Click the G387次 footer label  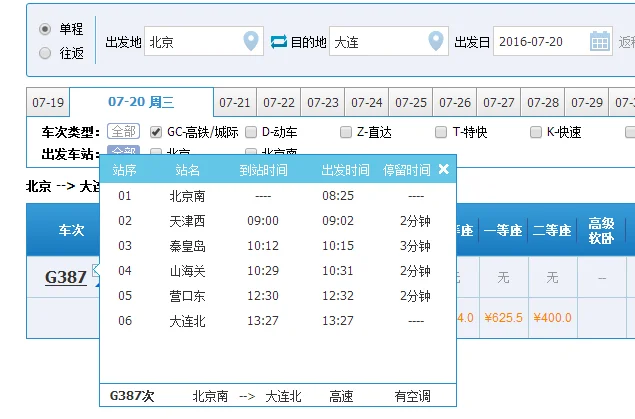pyautogui.click(x=132, y=396)
